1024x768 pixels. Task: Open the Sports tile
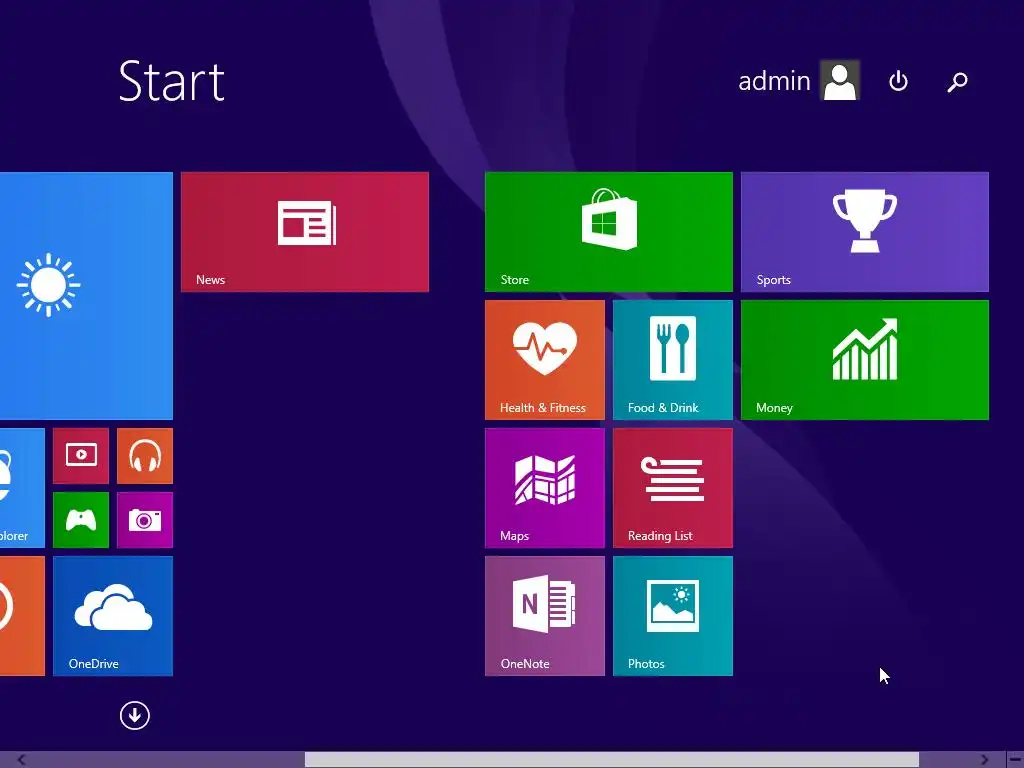[x=865, y=232]
